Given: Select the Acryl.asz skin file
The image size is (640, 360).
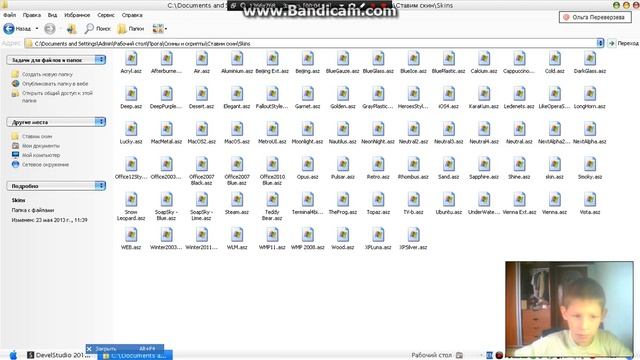Looking at the screenshot, I should 131,62.
